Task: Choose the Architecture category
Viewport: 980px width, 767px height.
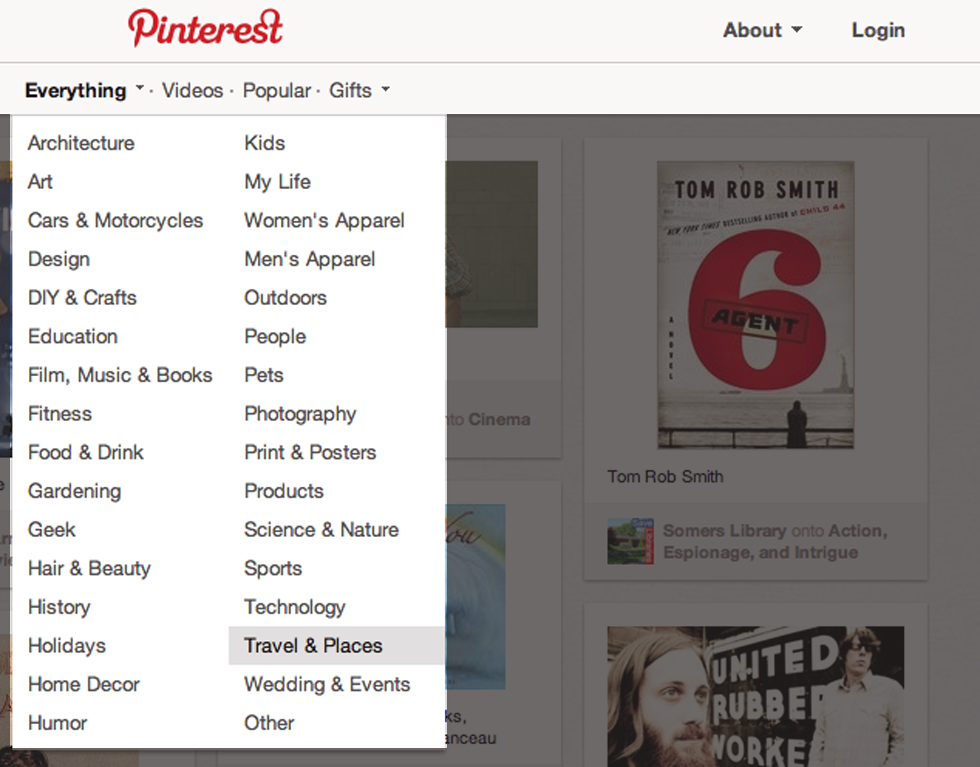Action: (81, 143)
